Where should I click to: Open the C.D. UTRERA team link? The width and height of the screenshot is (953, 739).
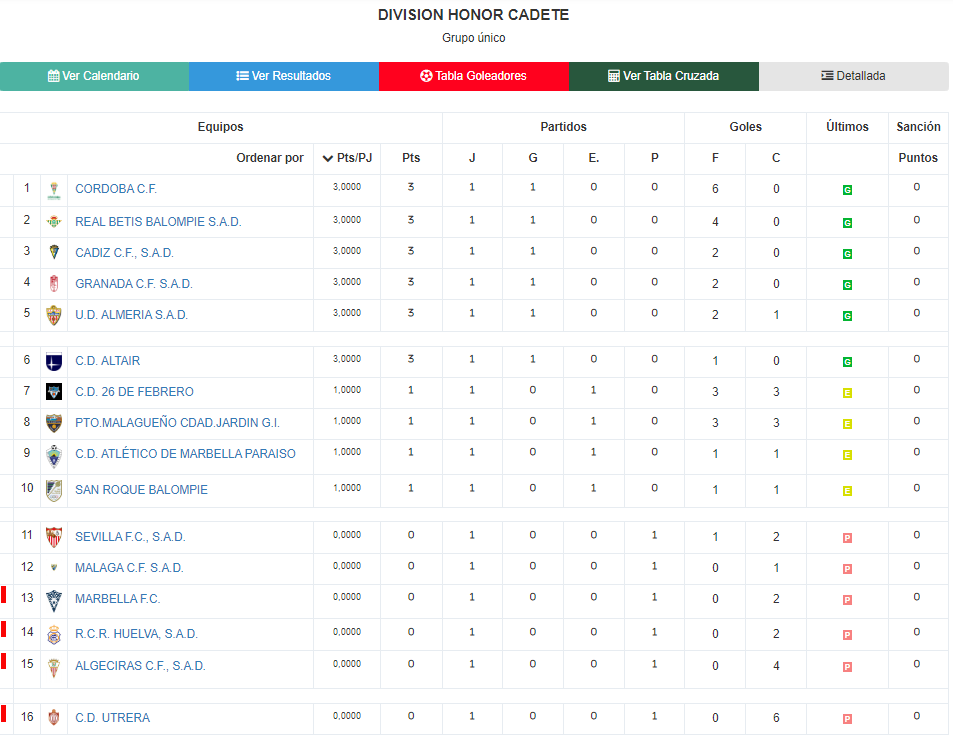pyautogui.click(x=112, y=718)
